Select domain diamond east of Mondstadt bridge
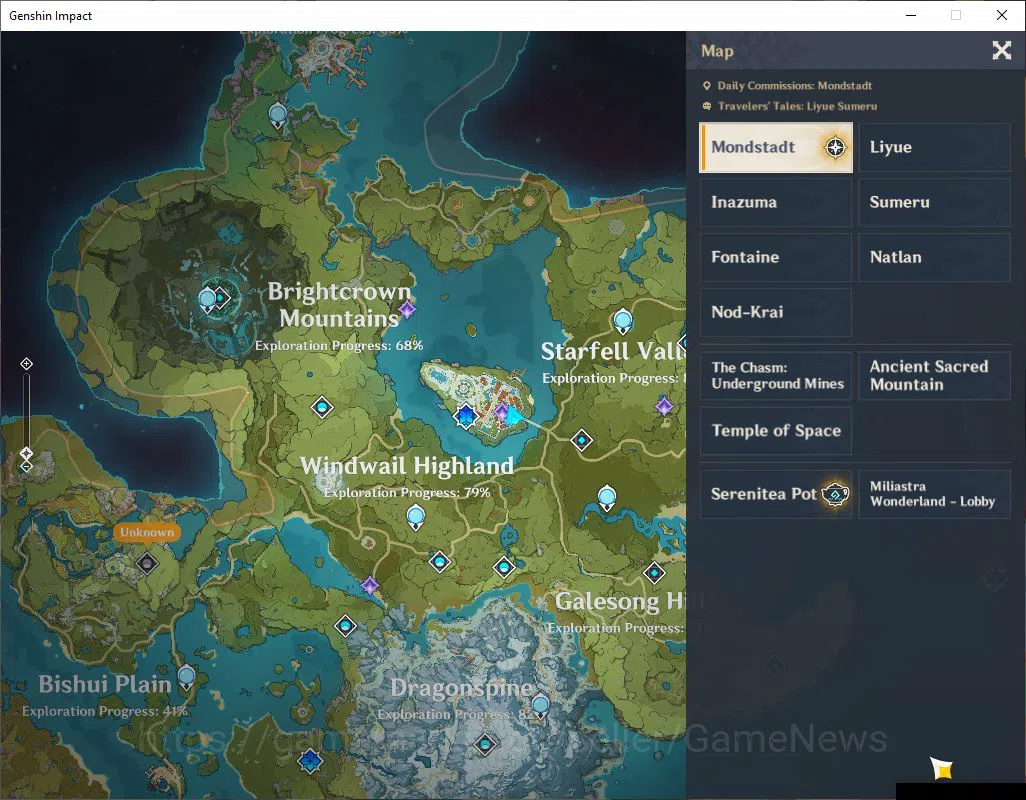 click(x=581, y=440)
